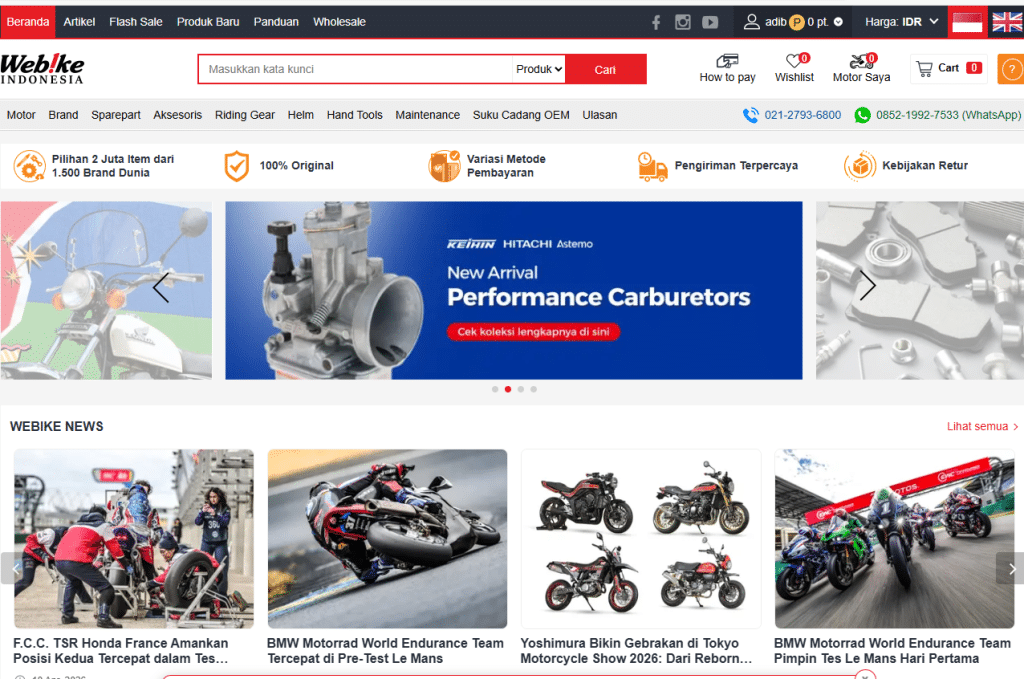The height and width of the screenshot is (679, 1024).
Task: Open the Instagram social icon
Action: click(x=682, y=22)
